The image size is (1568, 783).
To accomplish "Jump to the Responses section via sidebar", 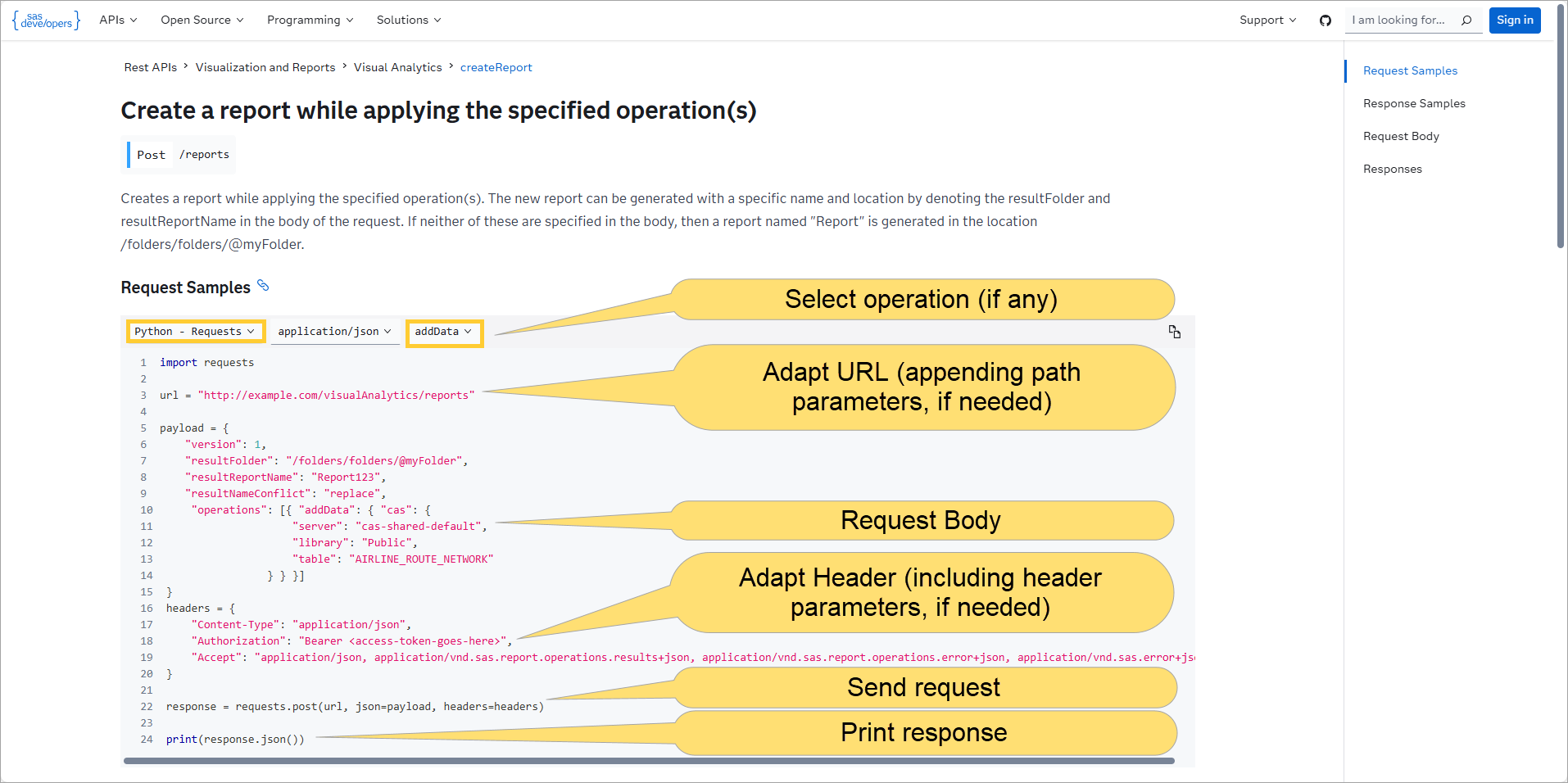I will pyautogui.click(x=1392, y=169).
